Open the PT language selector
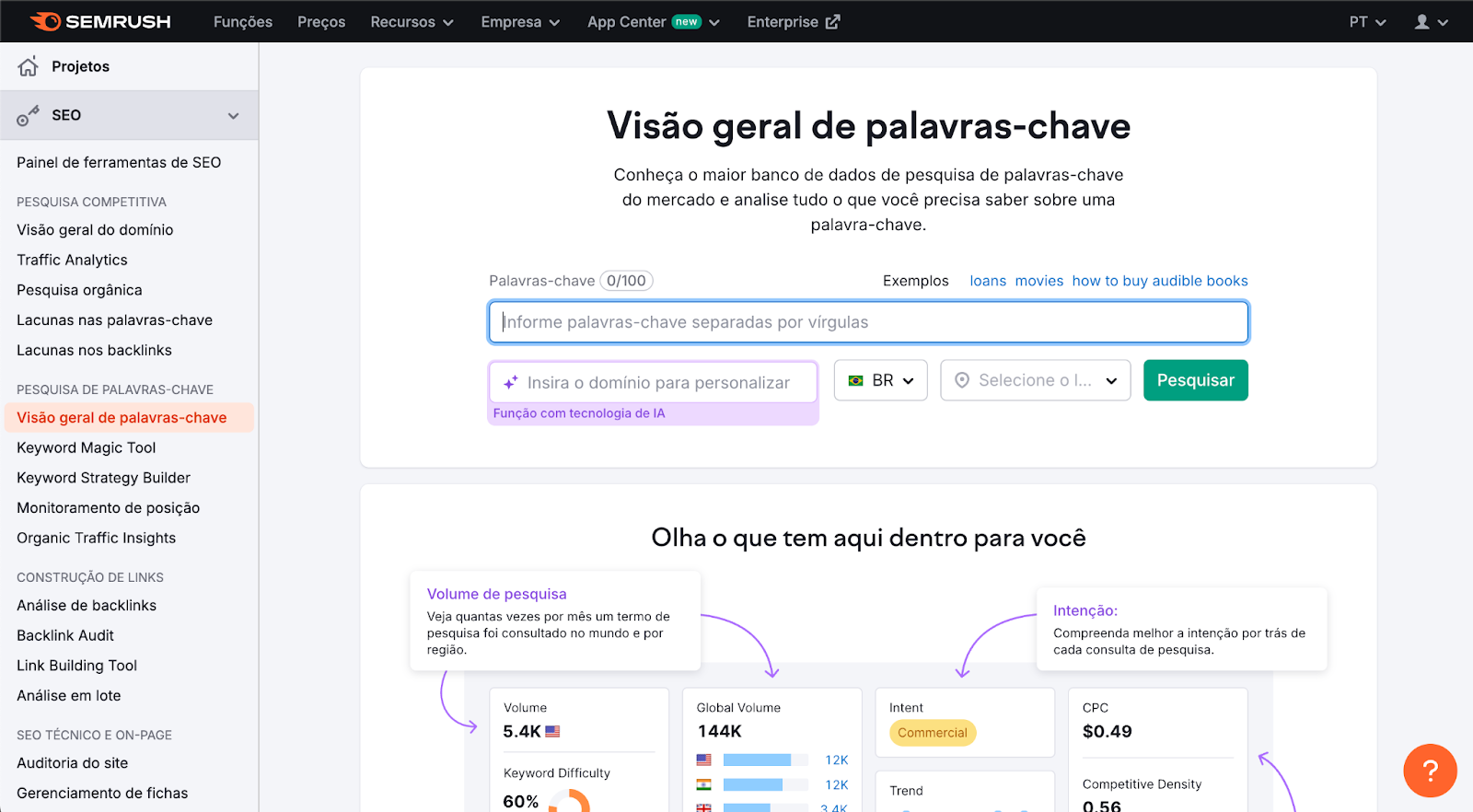The width and height of the screenshot is (1473, 812). [x=1367, y=22]
